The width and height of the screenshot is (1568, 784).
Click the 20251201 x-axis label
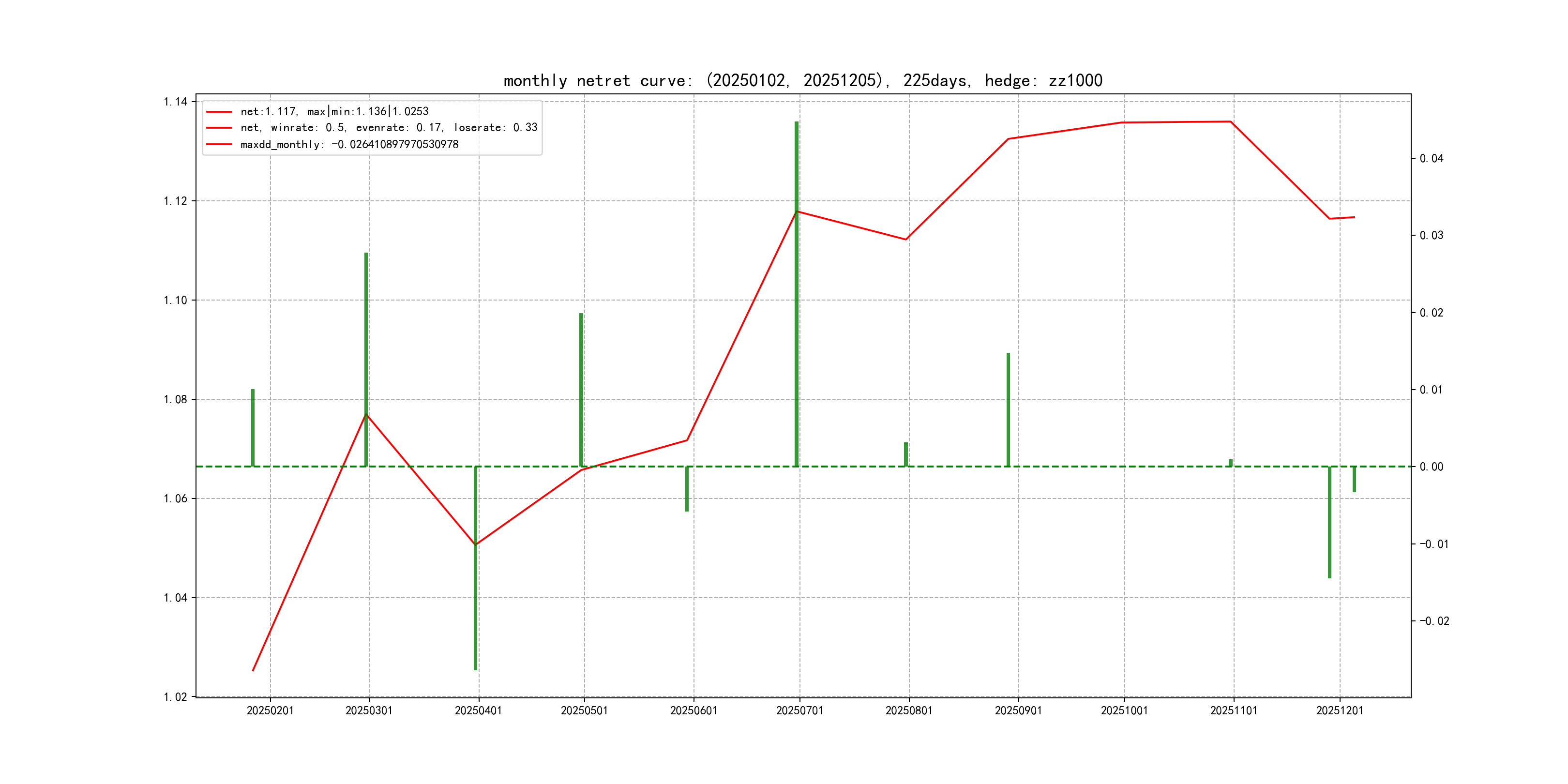pos(1339,711)
